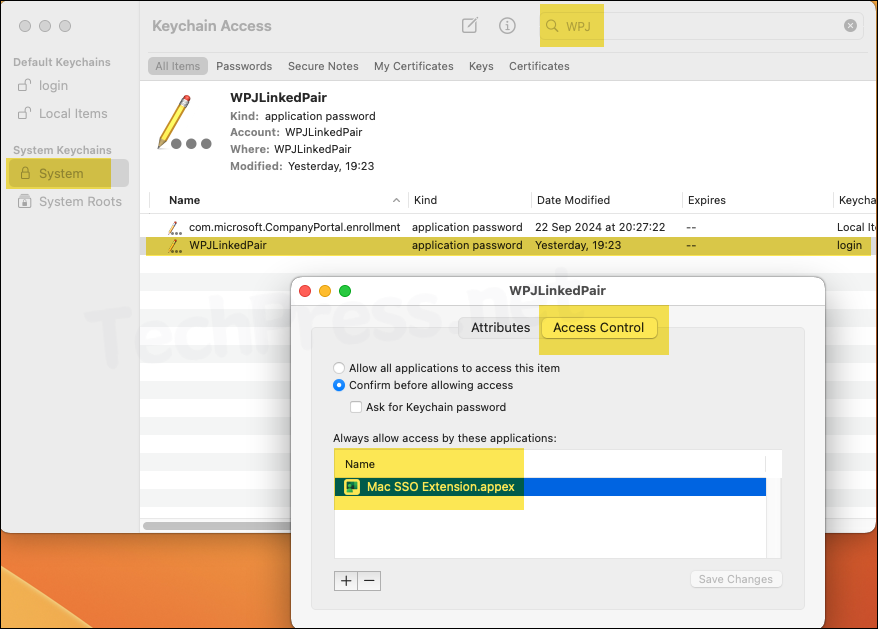Image resolution: width=878 pixels, height=629 pixels.
Task: Open the Secure Notes tab
Action: coord(323,66)
